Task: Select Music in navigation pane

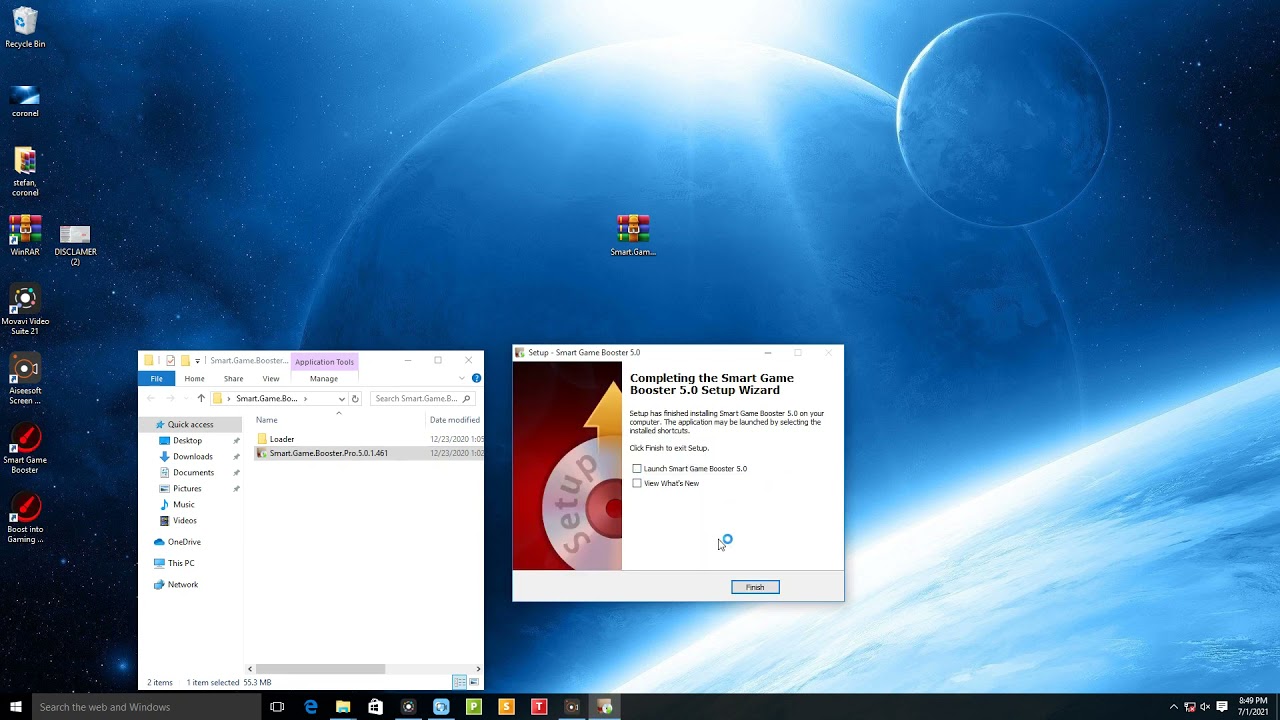Action: (x=183, y=504)
